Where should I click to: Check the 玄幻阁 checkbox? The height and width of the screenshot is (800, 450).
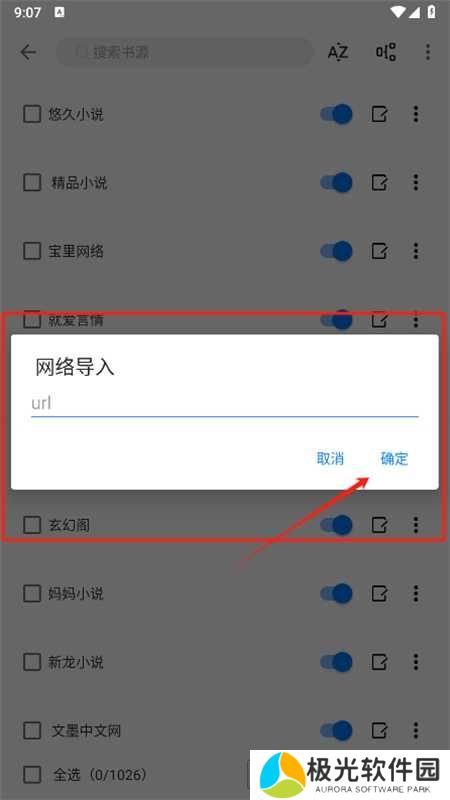[x=32, y=524]
